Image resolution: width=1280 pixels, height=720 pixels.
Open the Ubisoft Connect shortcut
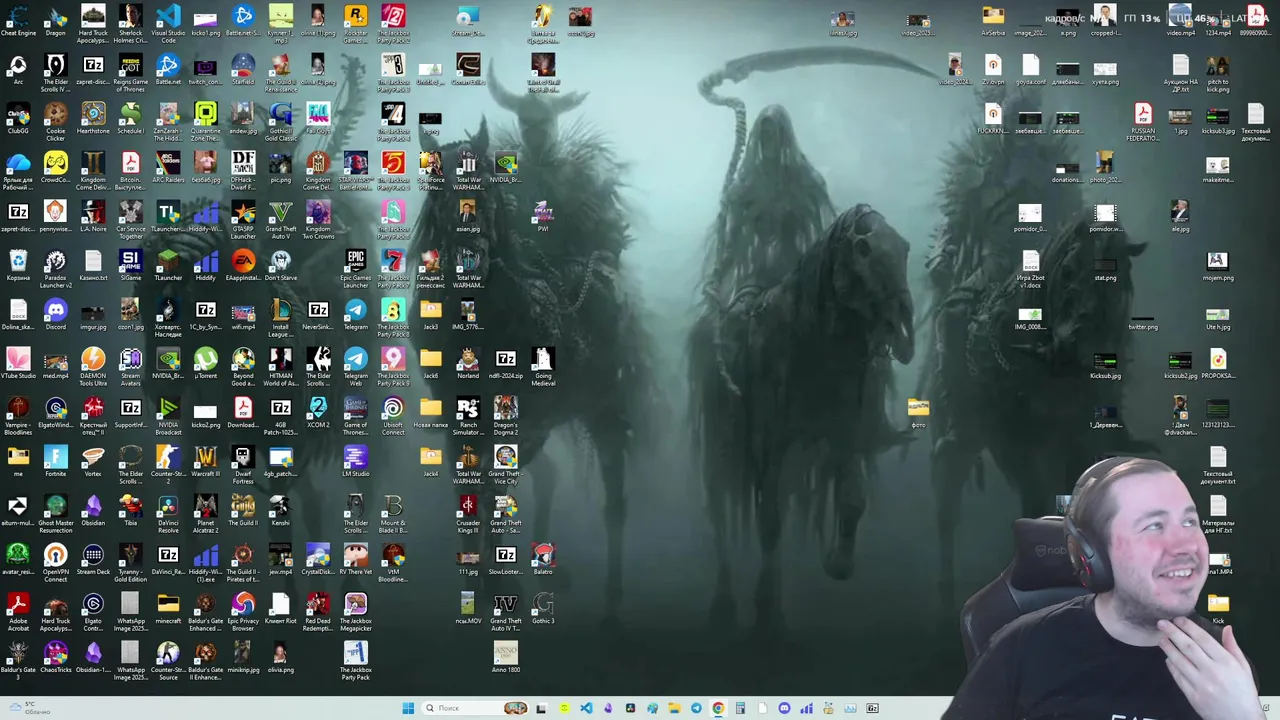click(393, 415)
